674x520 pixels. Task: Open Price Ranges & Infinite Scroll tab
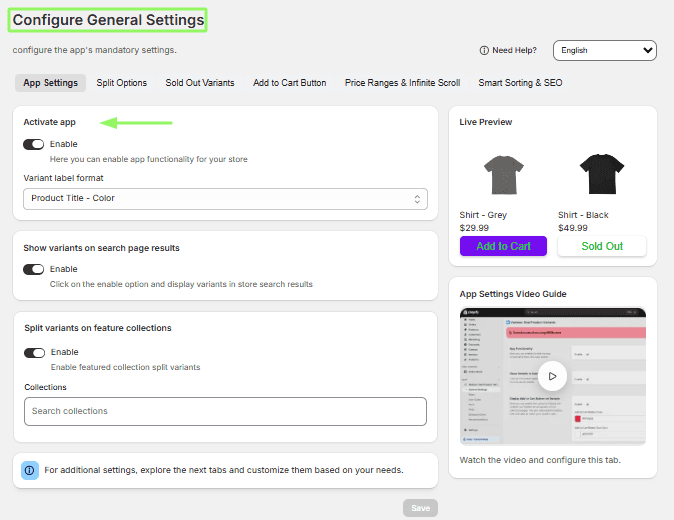[x=402, y=83]
